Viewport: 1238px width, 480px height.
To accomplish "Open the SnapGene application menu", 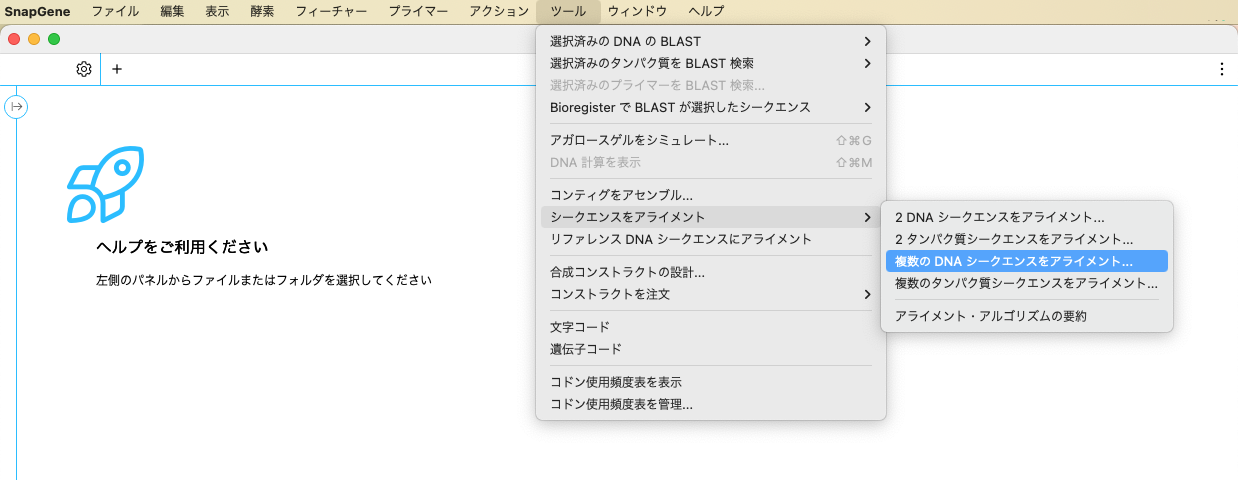I will click(x=37, y=11).
